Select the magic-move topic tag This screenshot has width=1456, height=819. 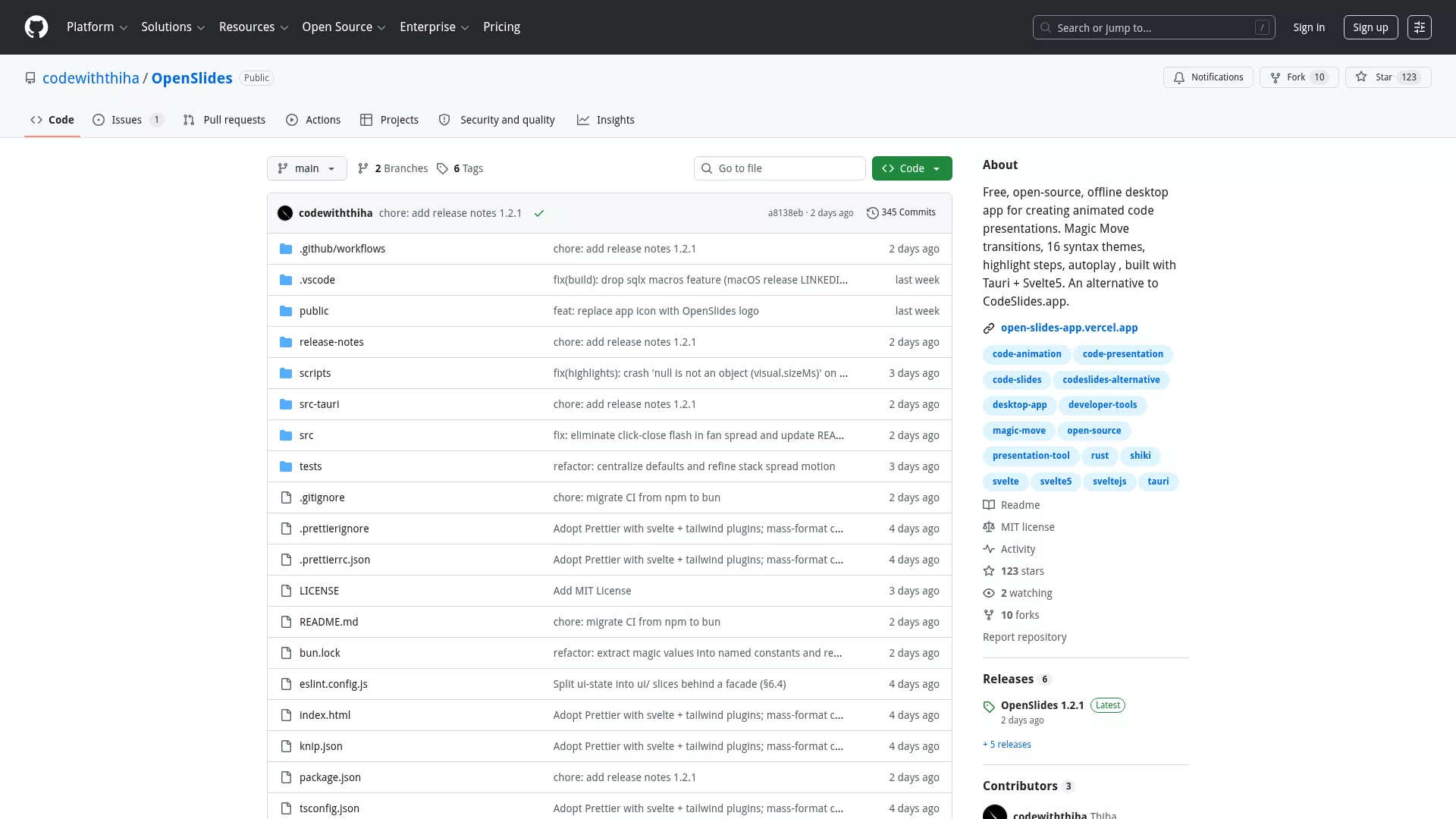pos(1018,431)
